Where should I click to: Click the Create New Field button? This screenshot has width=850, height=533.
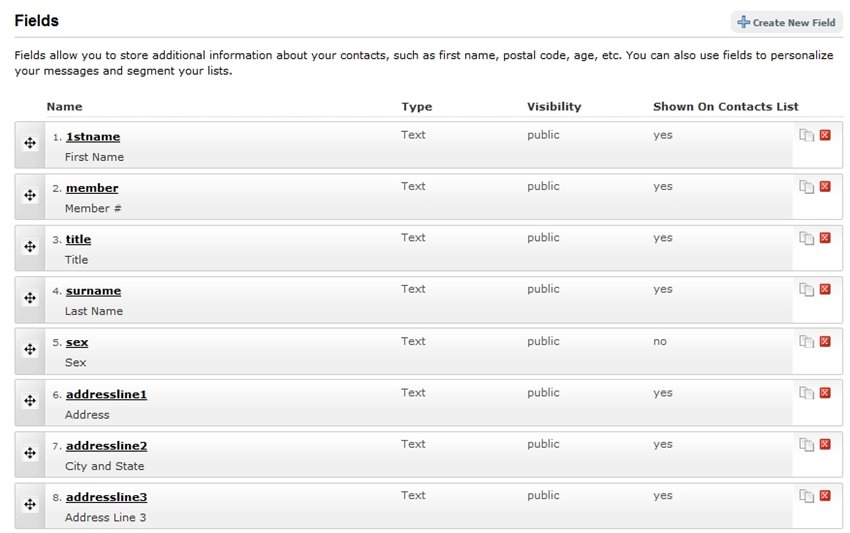[787, 22]
